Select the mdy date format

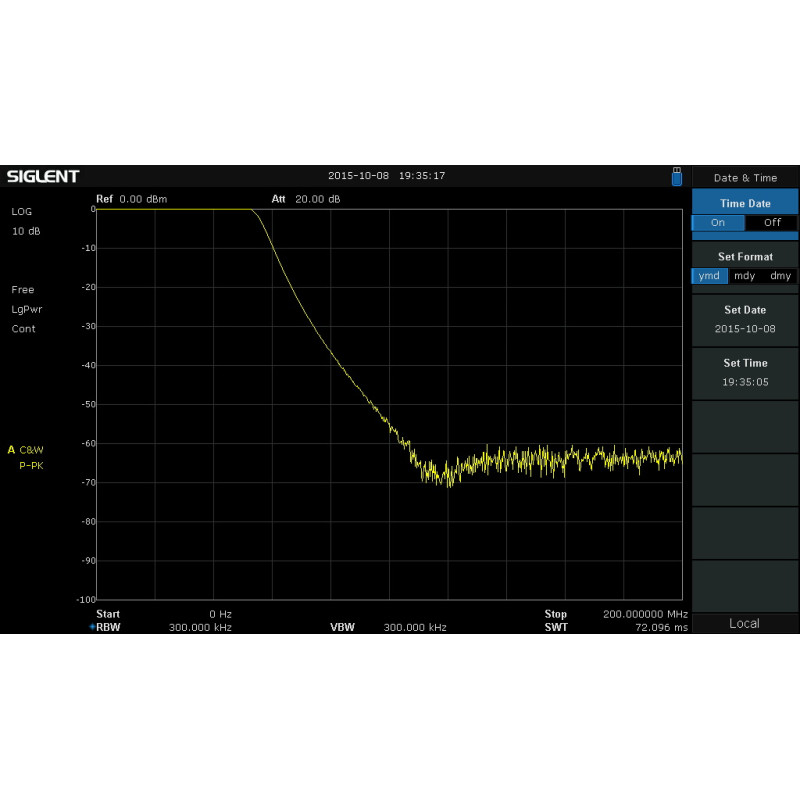[x=744, y=276]
